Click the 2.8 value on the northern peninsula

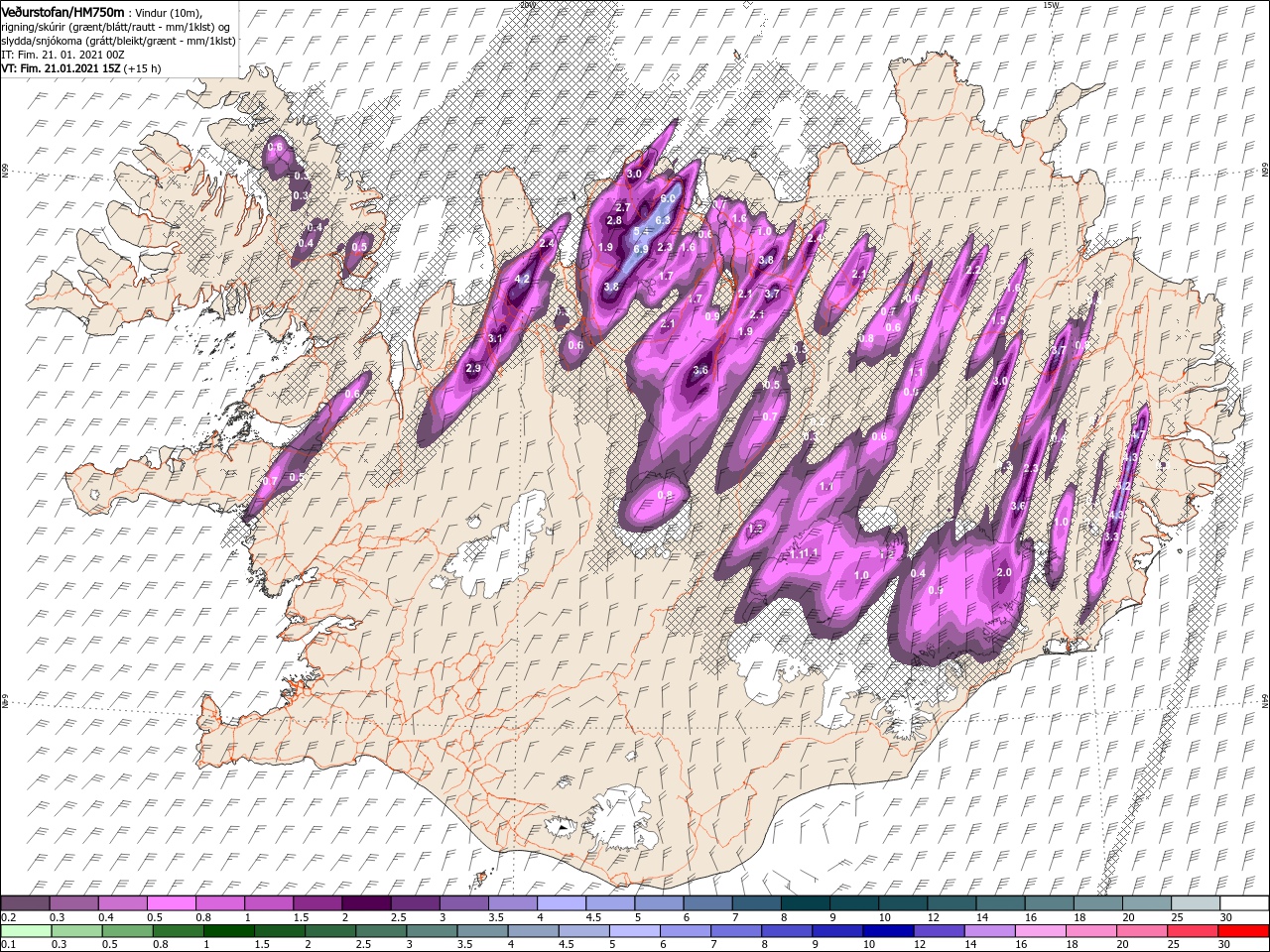(614, 220)
